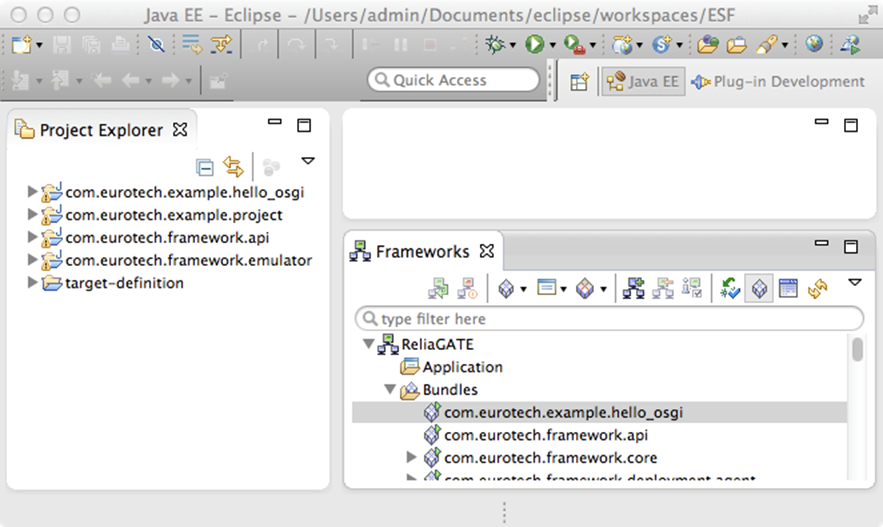The width and height of the screenshot is (883, 527).
Task: Open the Debug configurations dropdown arrow
Action: point(512,45)
